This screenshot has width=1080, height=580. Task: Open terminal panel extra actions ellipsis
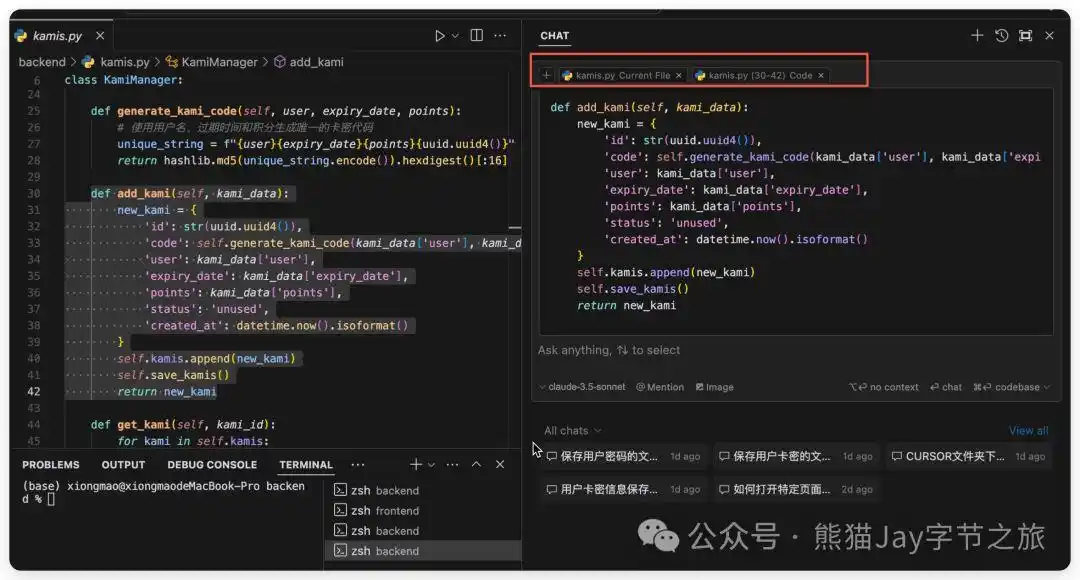pyautogui.click(x=358, y=464)
